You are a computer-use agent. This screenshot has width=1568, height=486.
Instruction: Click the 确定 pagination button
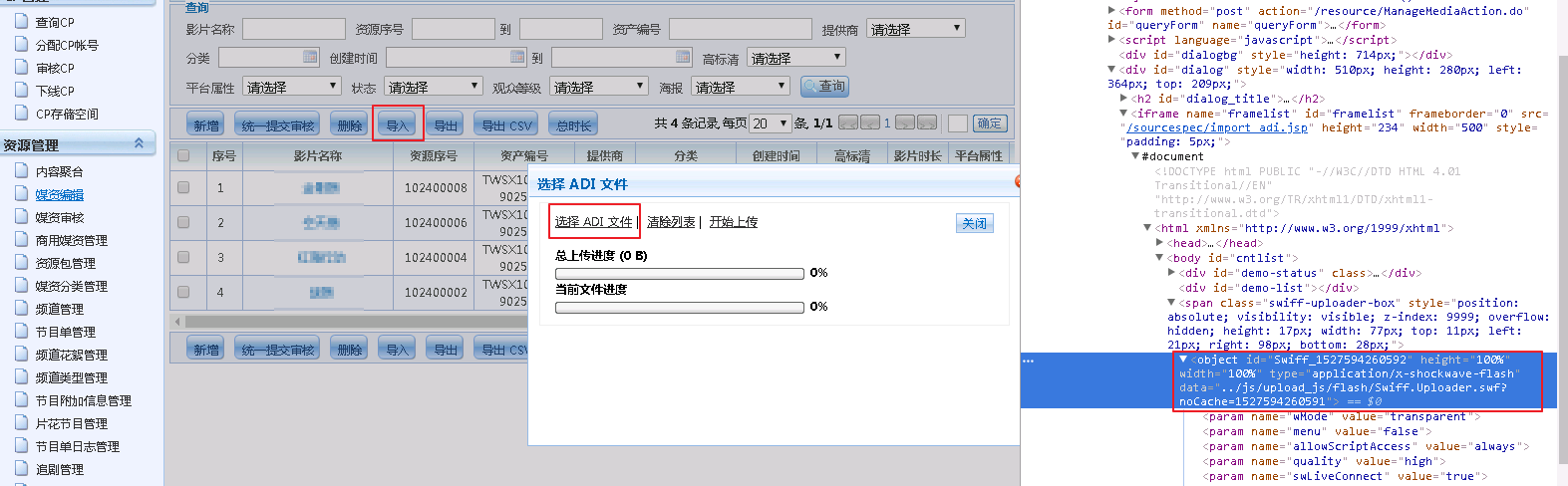coord(990,123)
